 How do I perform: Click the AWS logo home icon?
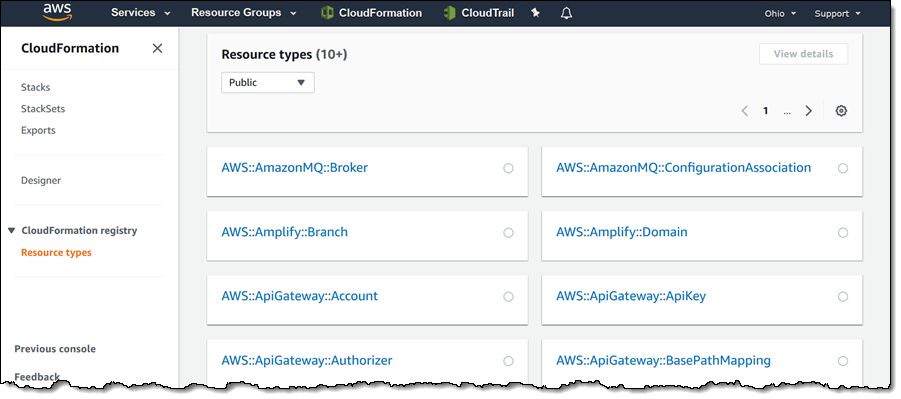click(56, 12)
